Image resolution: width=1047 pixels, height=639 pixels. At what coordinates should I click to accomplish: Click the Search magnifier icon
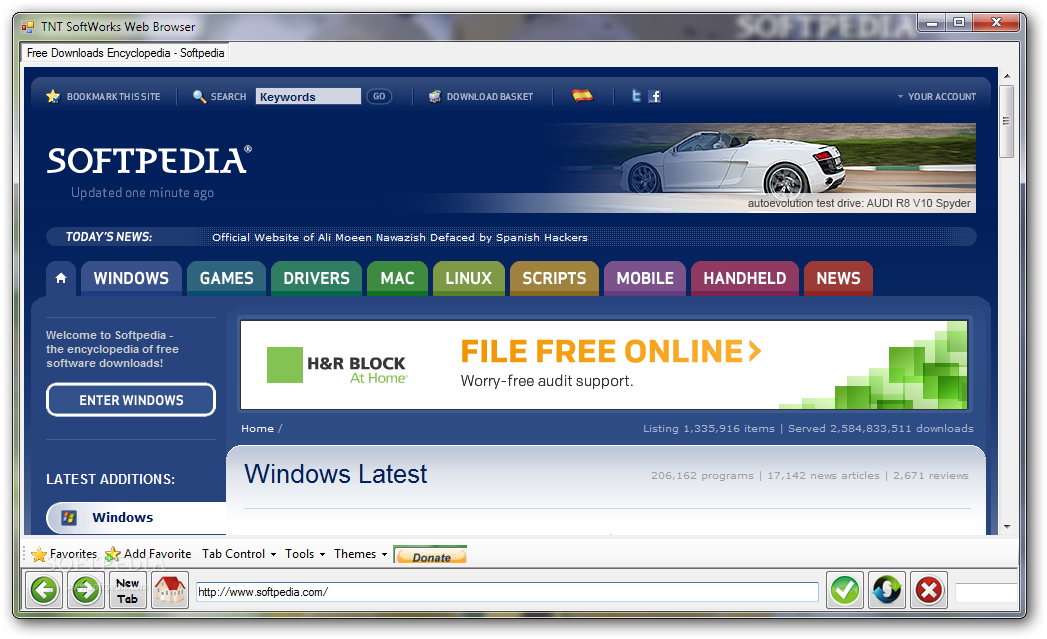199,97
